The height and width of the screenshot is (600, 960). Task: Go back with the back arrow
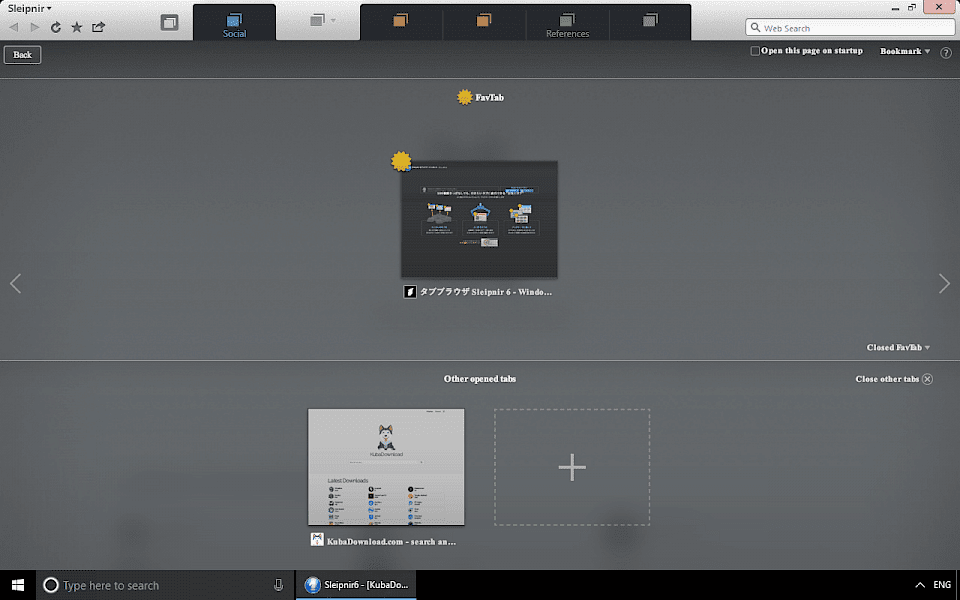[x=13, y=27]
